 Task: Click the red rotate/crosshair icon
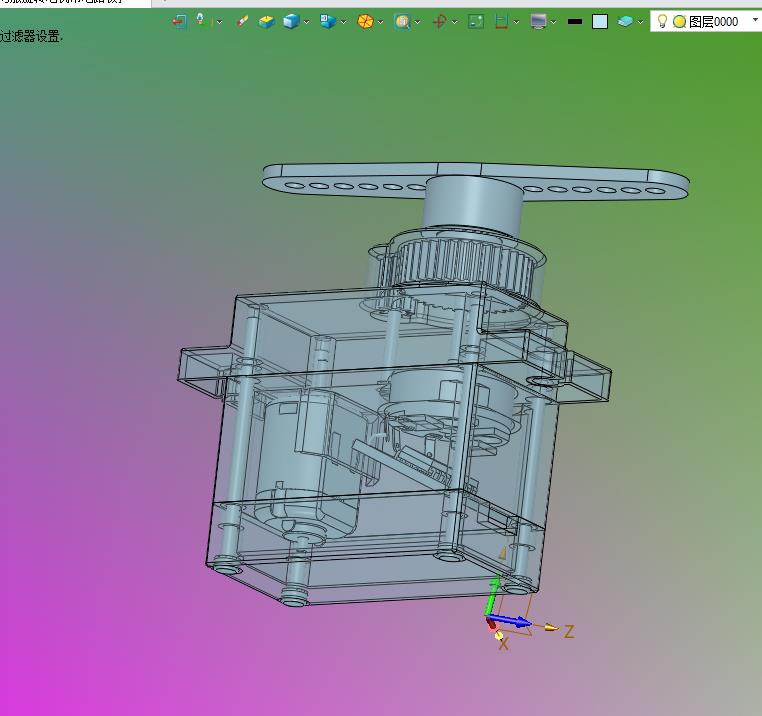[440, 21]
